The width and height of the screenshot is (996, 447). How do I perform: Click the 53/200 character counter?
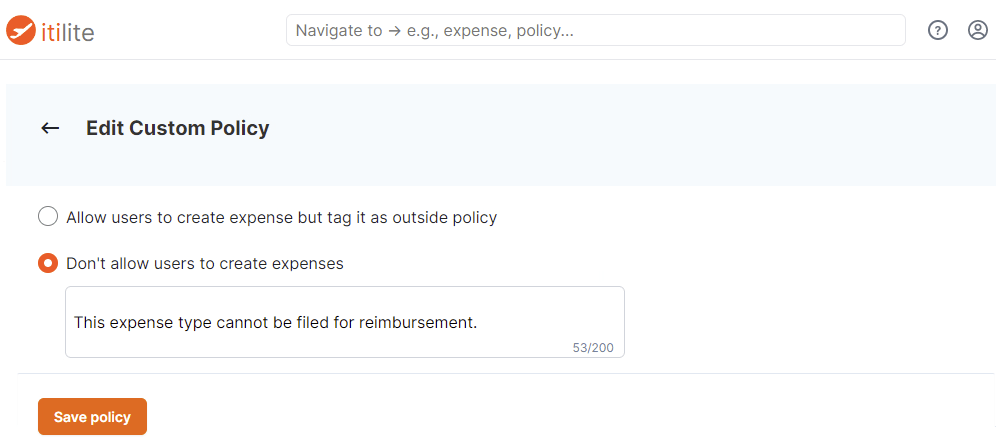(593, 348)
